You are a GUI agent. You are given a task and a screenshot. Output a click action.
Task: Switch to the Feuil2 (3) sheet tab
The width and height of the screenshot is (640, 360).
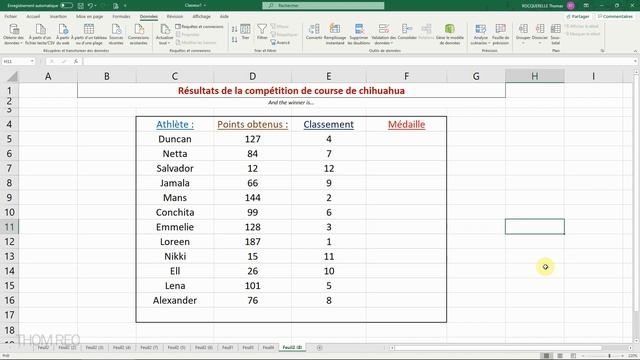94,348
